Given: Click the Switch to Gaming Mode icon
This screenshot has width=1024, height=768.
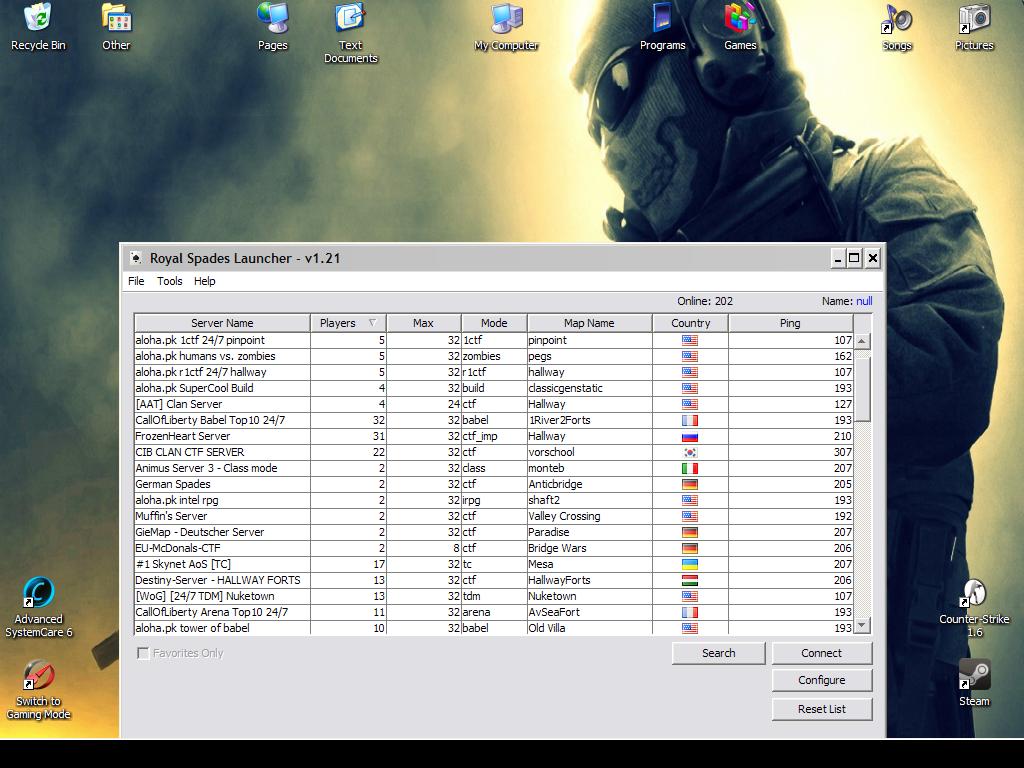Looking at the screenshot, I should coord(38,676).
